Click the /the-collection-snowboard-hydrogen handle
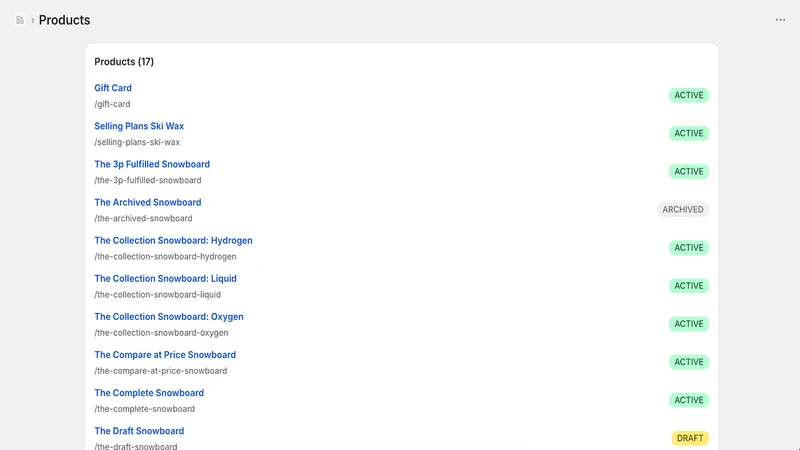Viewport: 800px width, 450px height. pos(165,257)
